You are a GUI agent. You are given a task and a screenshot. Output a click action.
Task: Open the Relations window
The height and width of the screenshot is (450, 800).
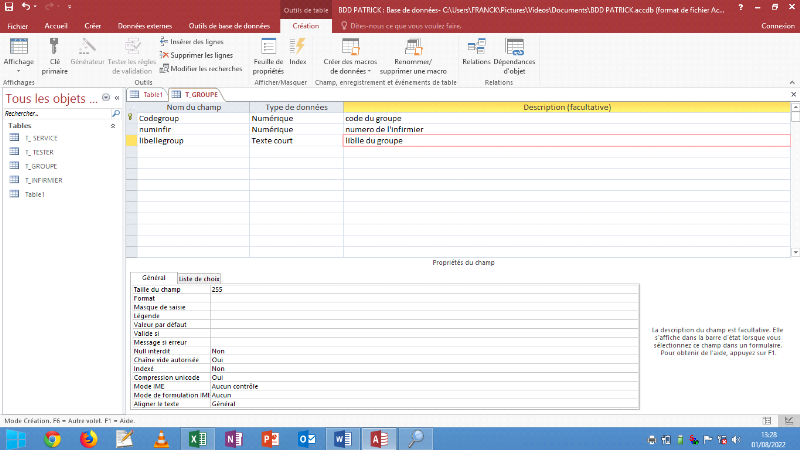tap(476, 47)
